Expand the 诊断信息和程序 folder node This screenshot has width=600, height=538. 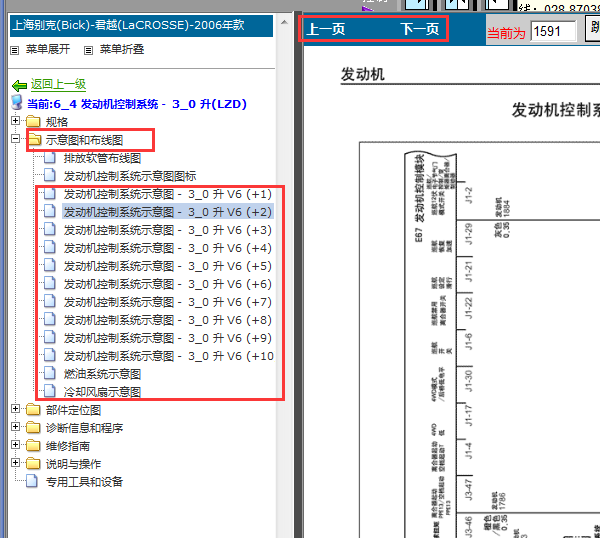point(15,426)
